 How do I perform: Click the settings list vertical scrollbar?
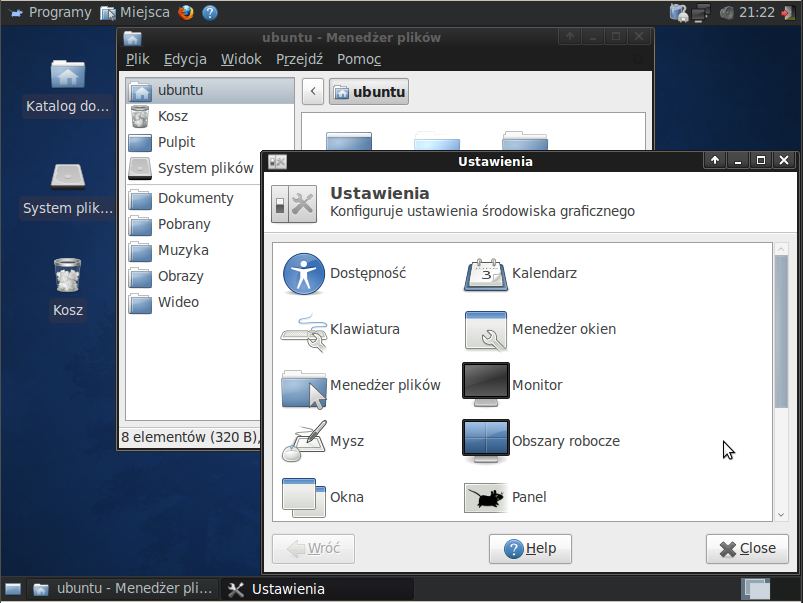781,330
